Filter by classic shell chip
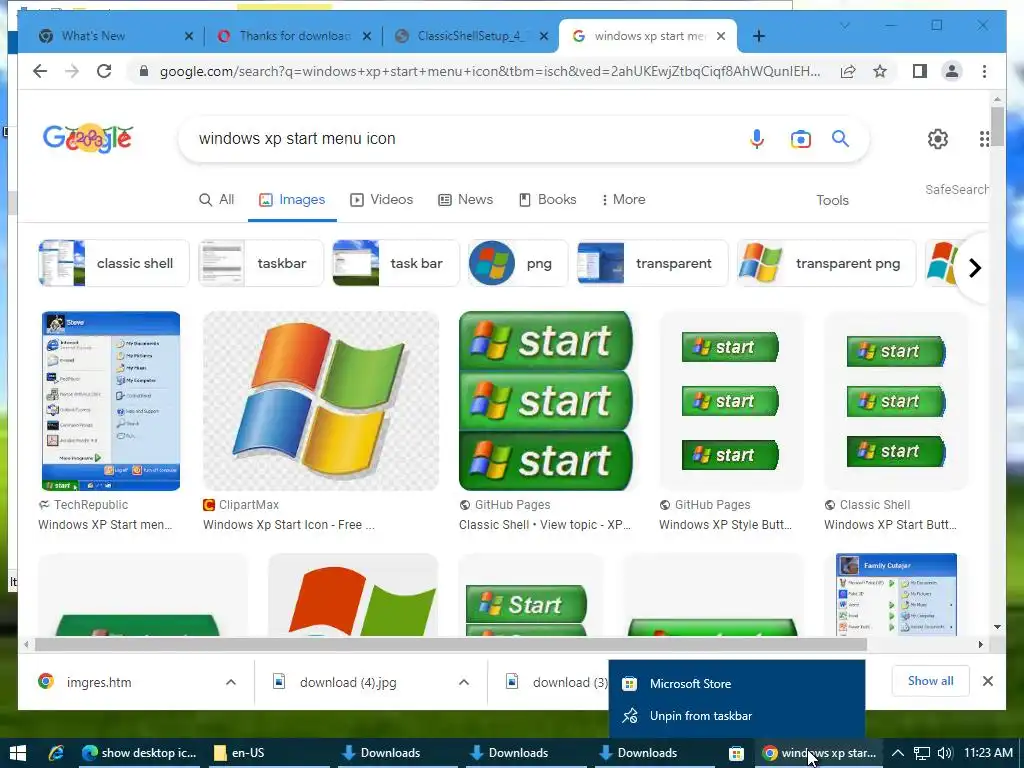Viewport: 1024px width, 768px height. [x=114, y=263]
